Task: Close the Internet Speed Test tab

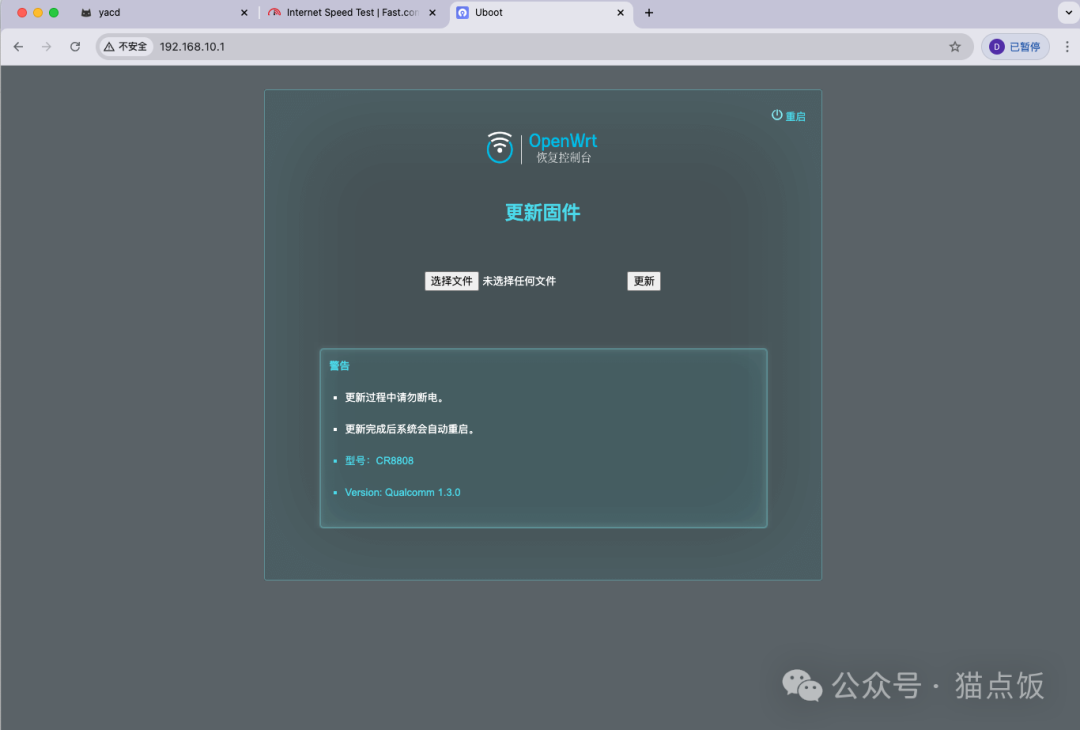Action: pyautogui.click(x=433, y=12)
